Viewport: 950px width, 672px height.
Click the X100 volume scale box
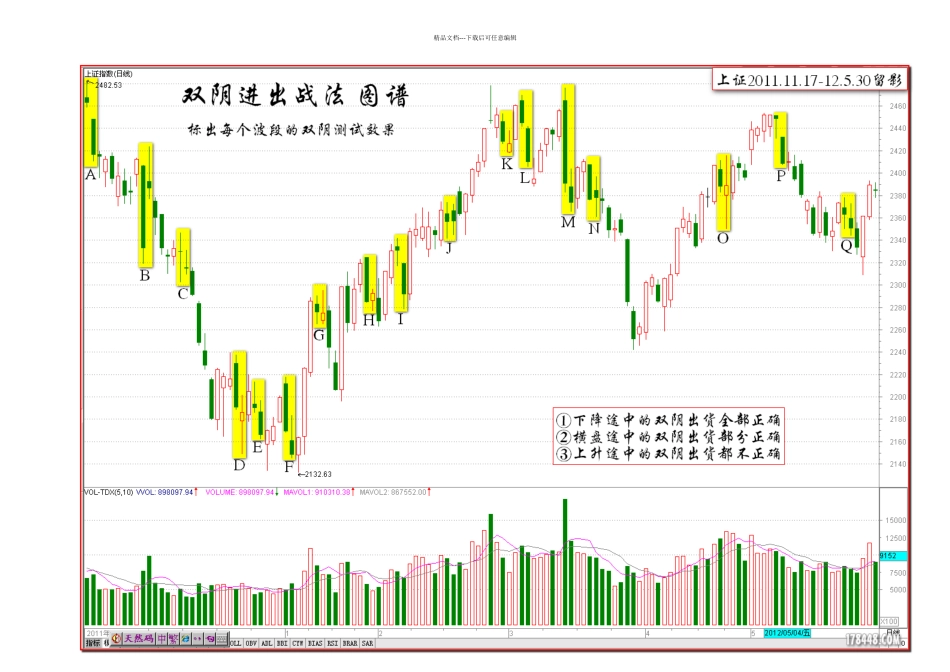click(x=889, y=621)
